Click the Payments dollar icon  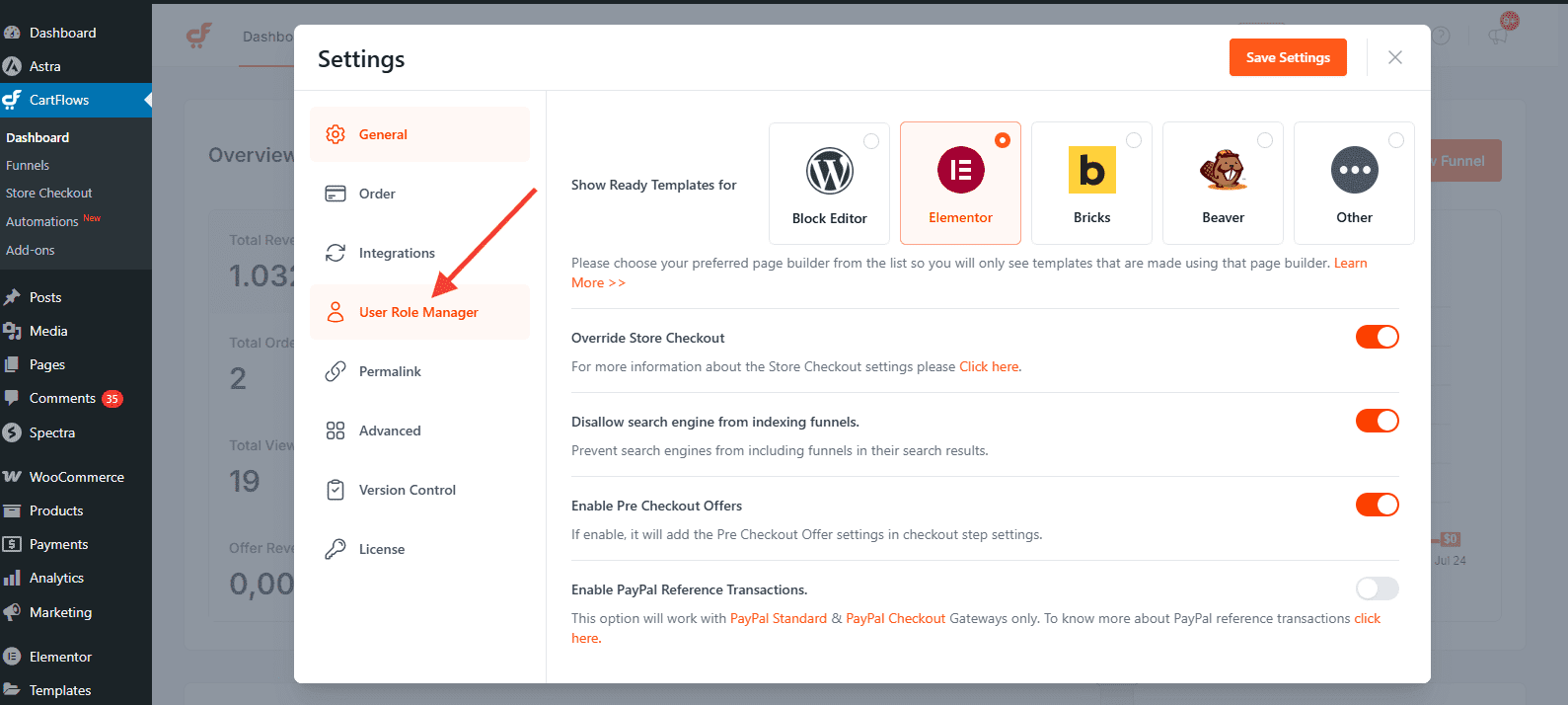(x=12, y=544)
